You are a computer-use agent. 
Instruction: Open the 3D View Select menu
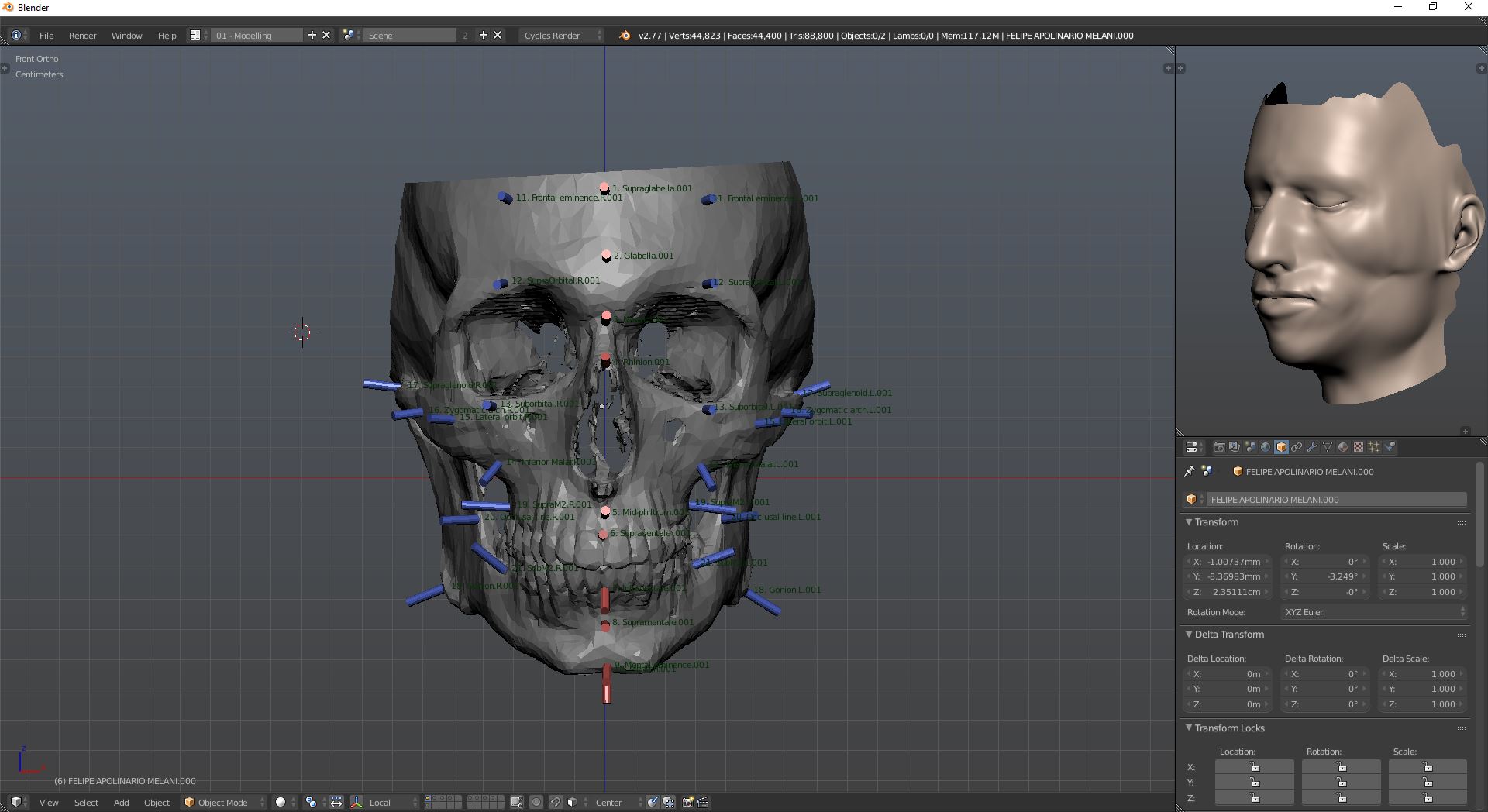(x=86, y=803)
